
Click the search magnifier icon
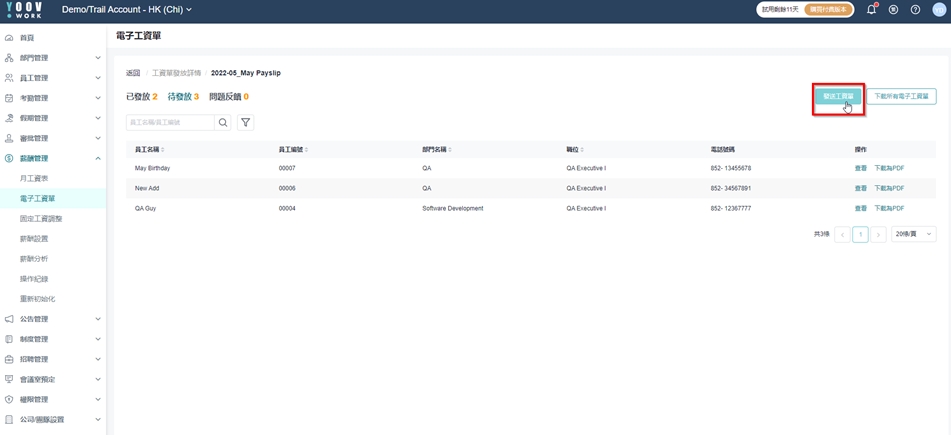coord(224,123)
